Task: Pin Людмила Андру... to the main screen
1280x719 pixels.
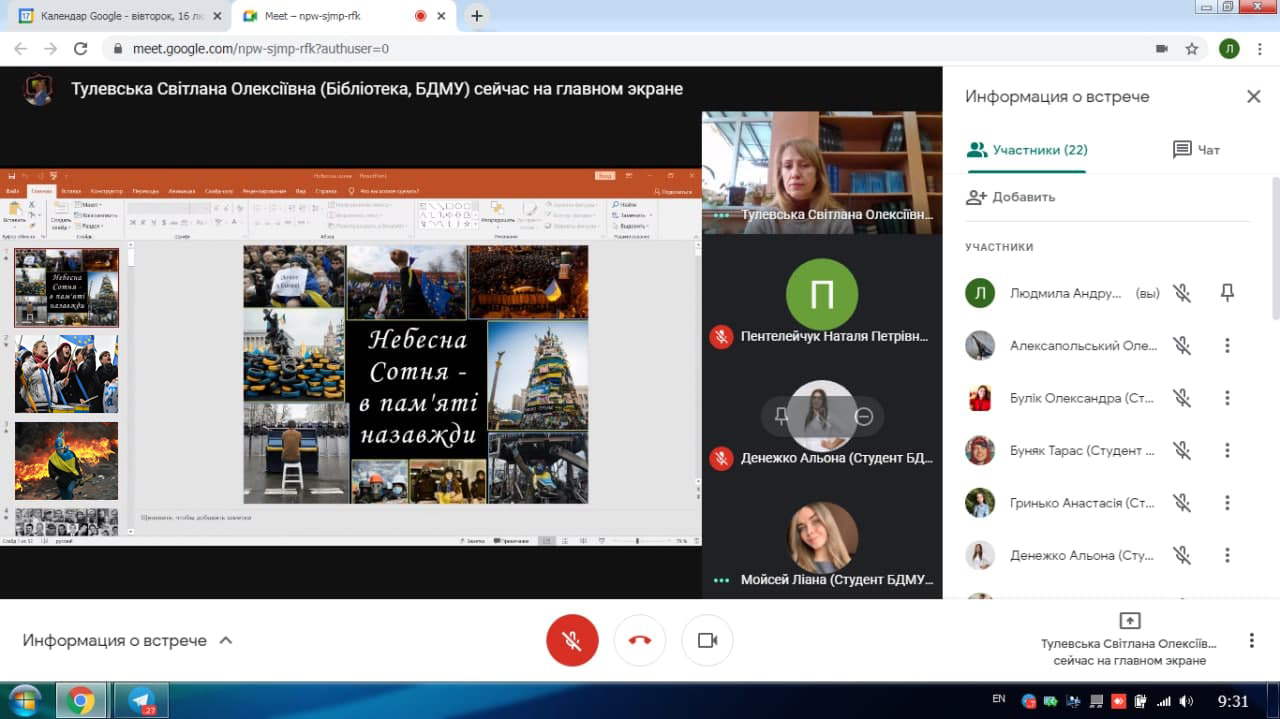Action: pos(1227,293)
